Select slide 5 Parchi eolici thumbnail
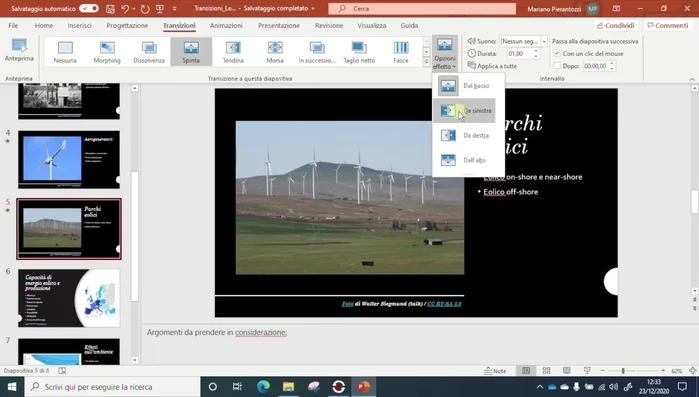Viewport: 699px width, 397px height. tap(69, 229)
